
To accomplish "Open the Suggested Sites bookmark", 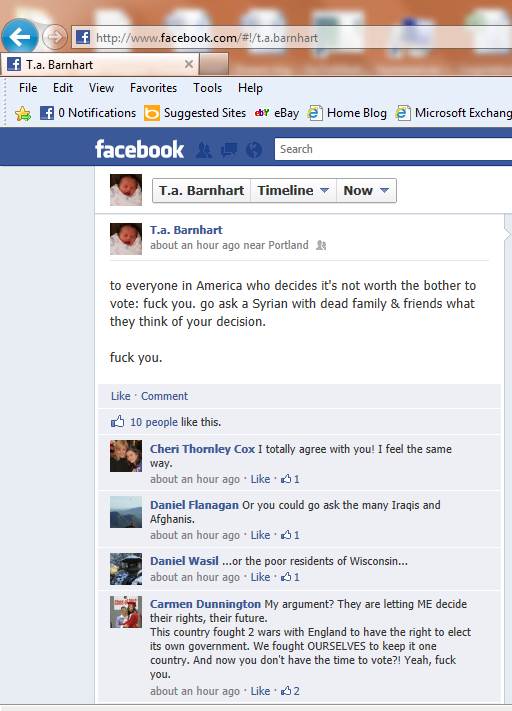I will pos(195,113).
